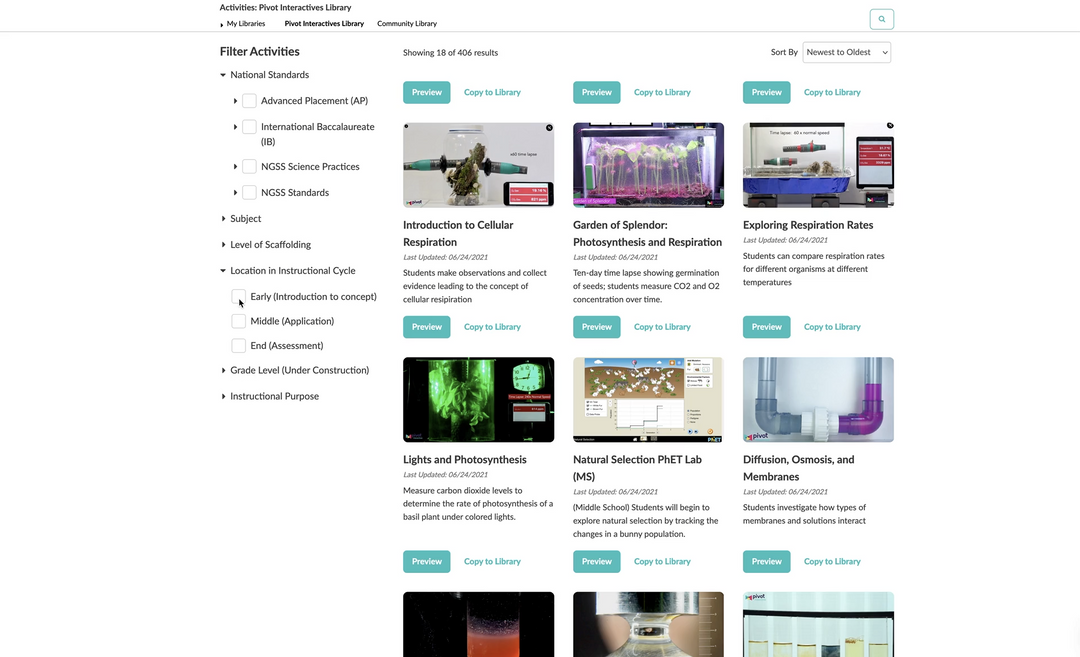Screen dimensions: 1080x657
Task: Expand the Instructional Purpose filter
Action: coord(223,395)
